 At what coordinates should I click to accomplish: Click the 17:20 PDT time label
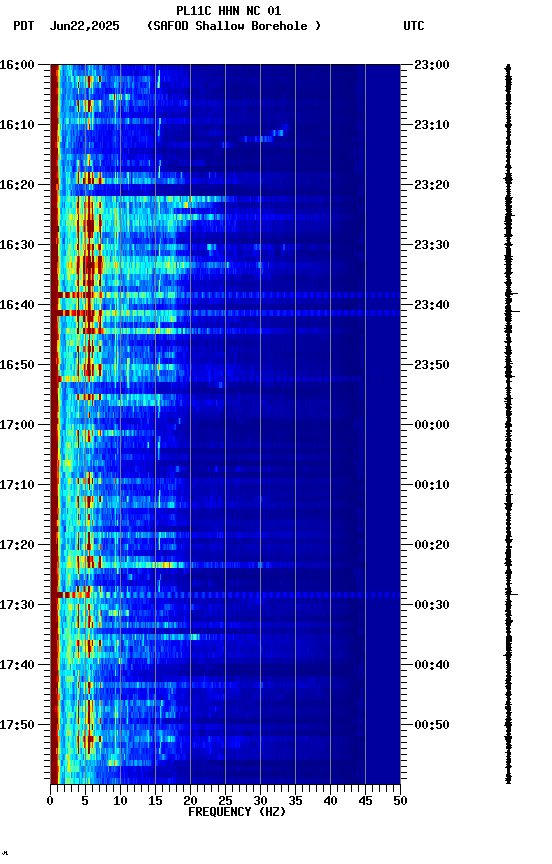pyautogui.click(x=17, y=546)
